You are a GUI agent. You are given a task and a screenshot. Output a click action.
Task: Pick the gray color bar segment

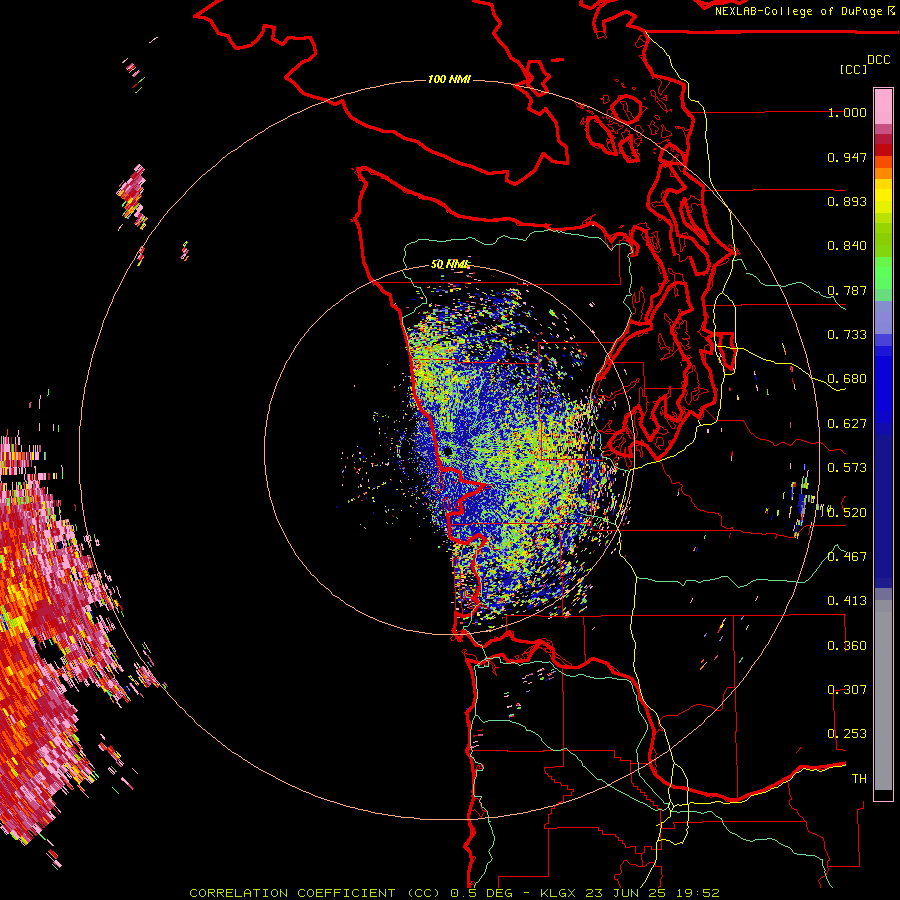[x=883, y=695]
